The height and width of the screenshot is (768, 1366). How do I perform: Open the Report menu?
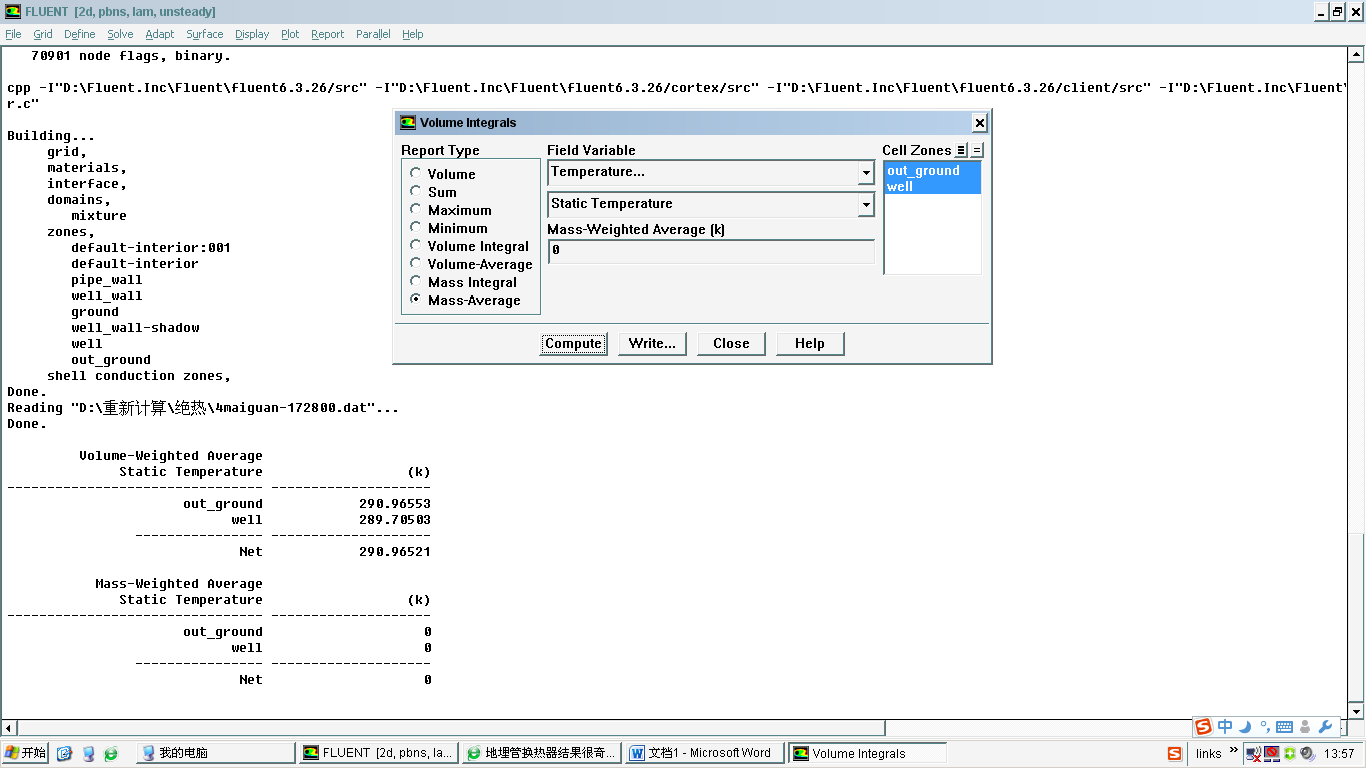tap(327, 34)
